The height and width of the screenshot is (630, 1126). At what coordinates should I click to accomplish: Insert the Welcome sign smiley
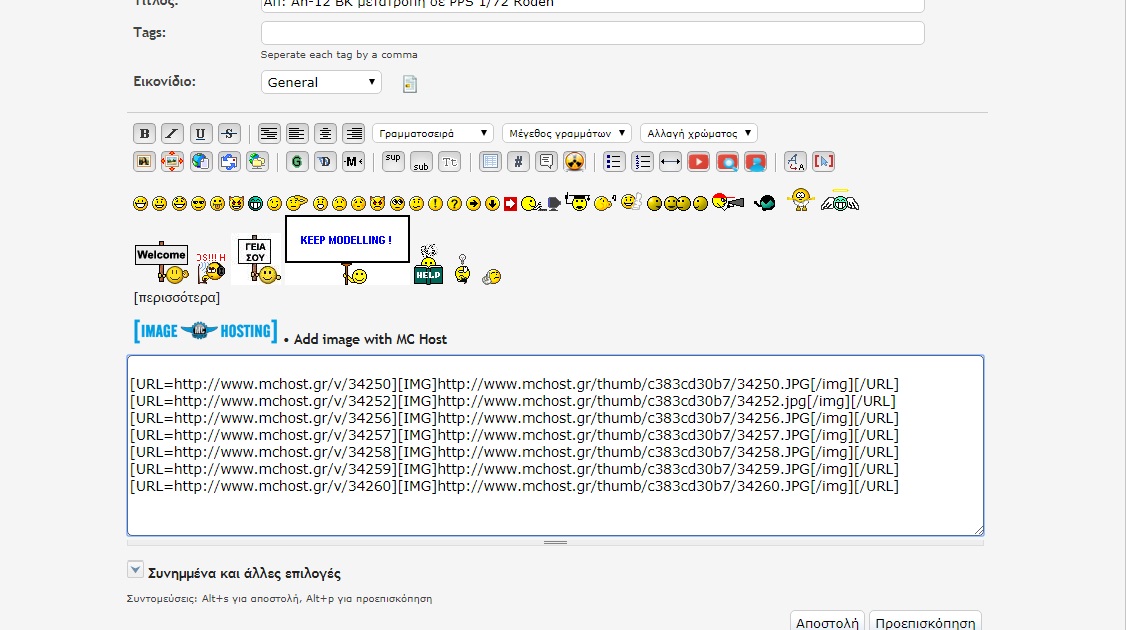point(162,262)
